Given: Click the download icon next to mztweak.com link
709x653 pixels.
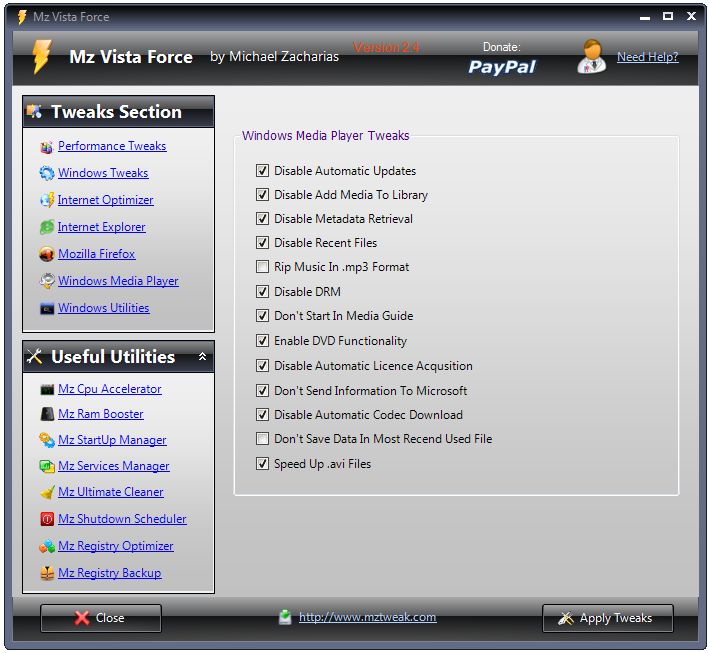Looking at the screenshot, I should coord(285,617).
